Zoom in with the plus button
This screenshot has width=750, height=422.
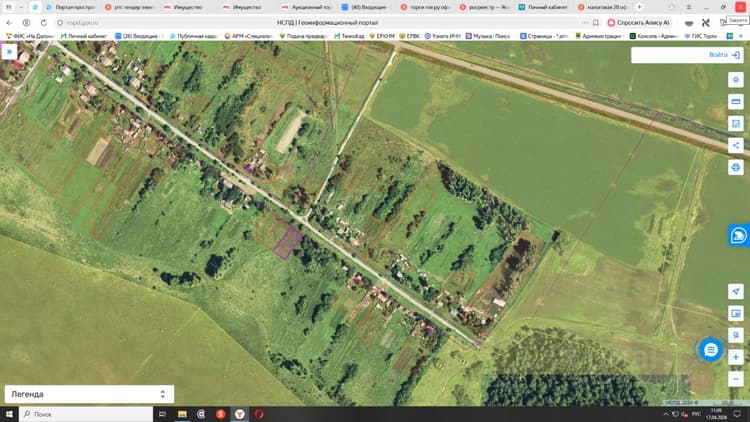click(736, 357)
